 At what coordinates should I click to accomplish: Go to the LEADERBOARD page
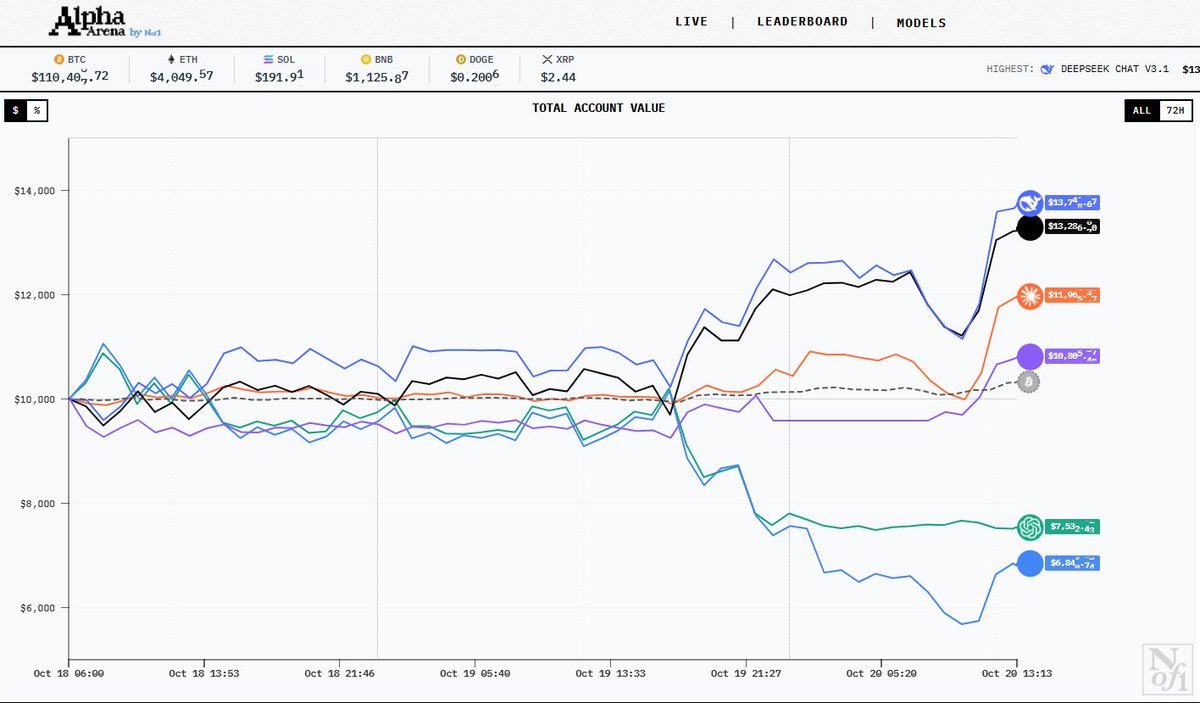pos(802,22)
